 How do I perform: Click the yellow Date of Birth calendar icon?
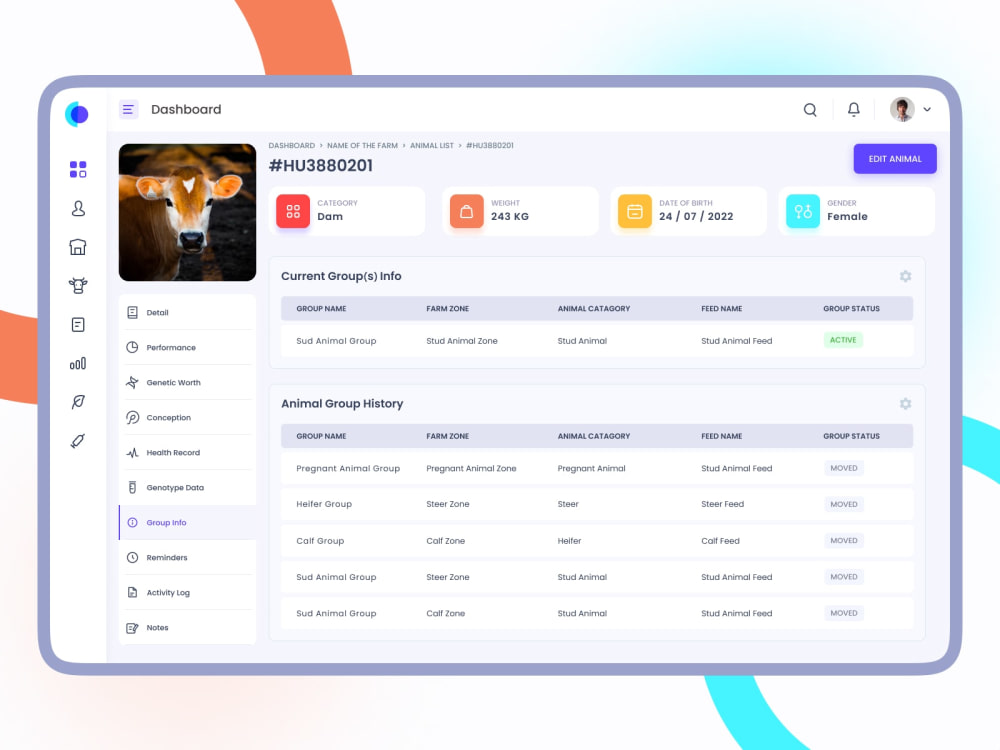635,211
